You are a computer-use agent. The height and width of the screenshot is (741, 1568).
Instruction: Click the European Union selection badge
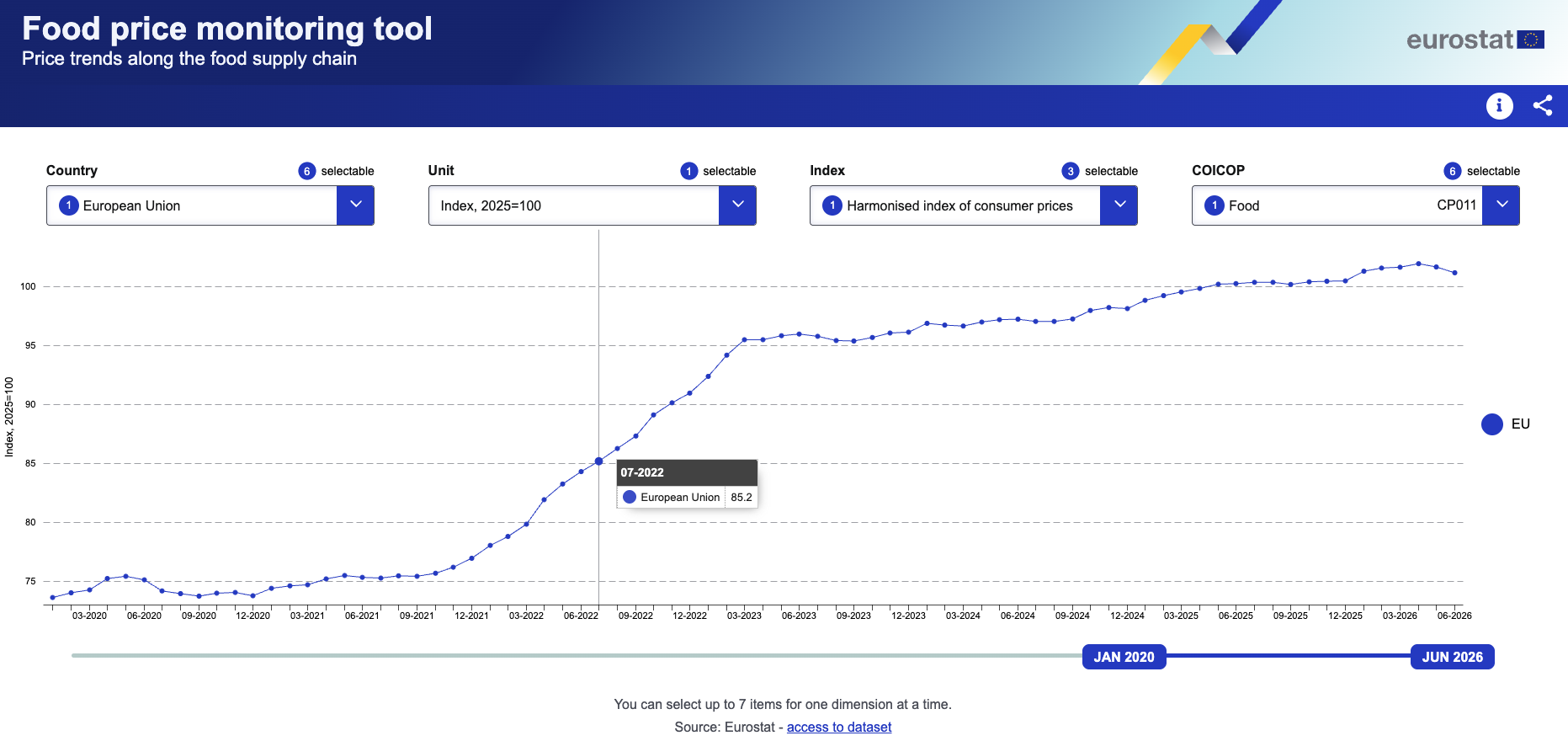(69, 205)
